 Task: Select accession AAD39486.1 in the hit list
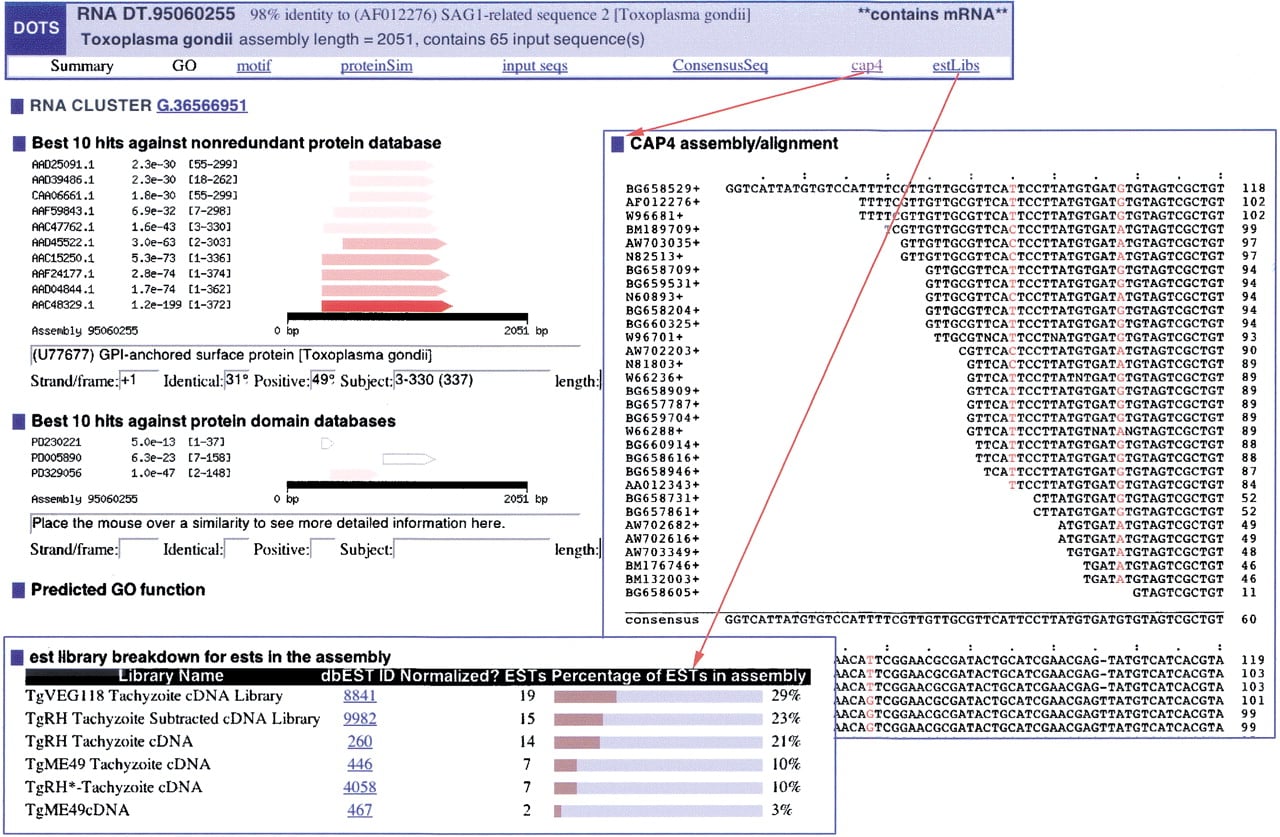click(62, 179)
